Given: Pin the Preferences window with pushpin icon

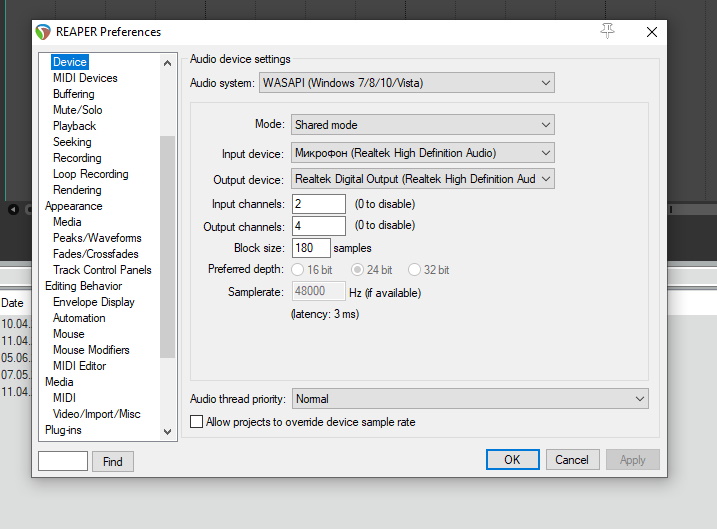Looking at the screenshot, I should pos(607,31).
